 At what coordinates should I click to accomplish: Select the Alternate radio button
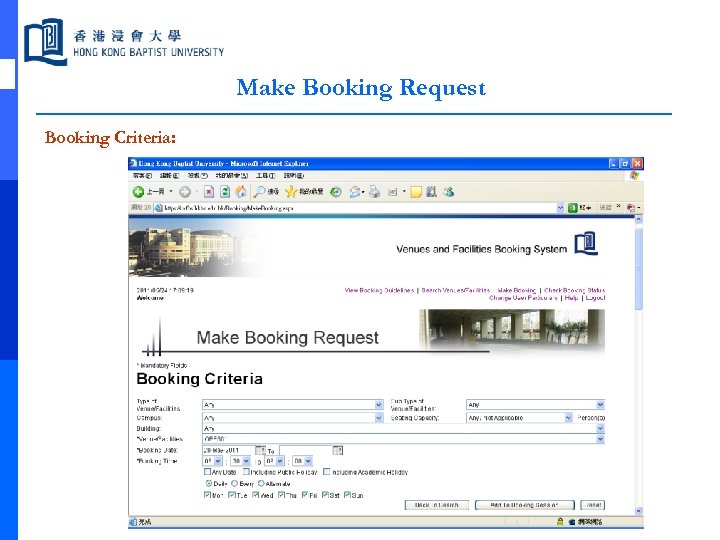point(261,484)
